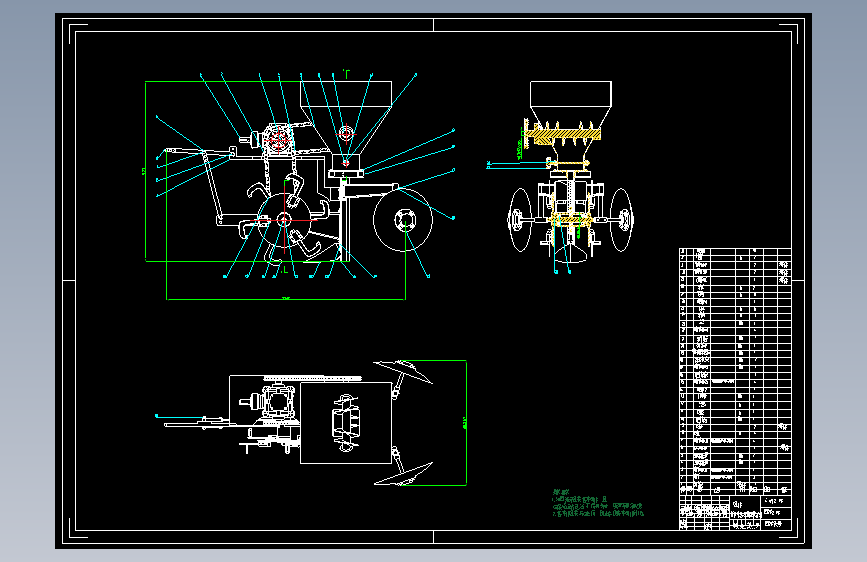The height and width of the screenshot is (562, 867).
Task: Click the right disc wheel in cross-section view
Action: [621, 220]
